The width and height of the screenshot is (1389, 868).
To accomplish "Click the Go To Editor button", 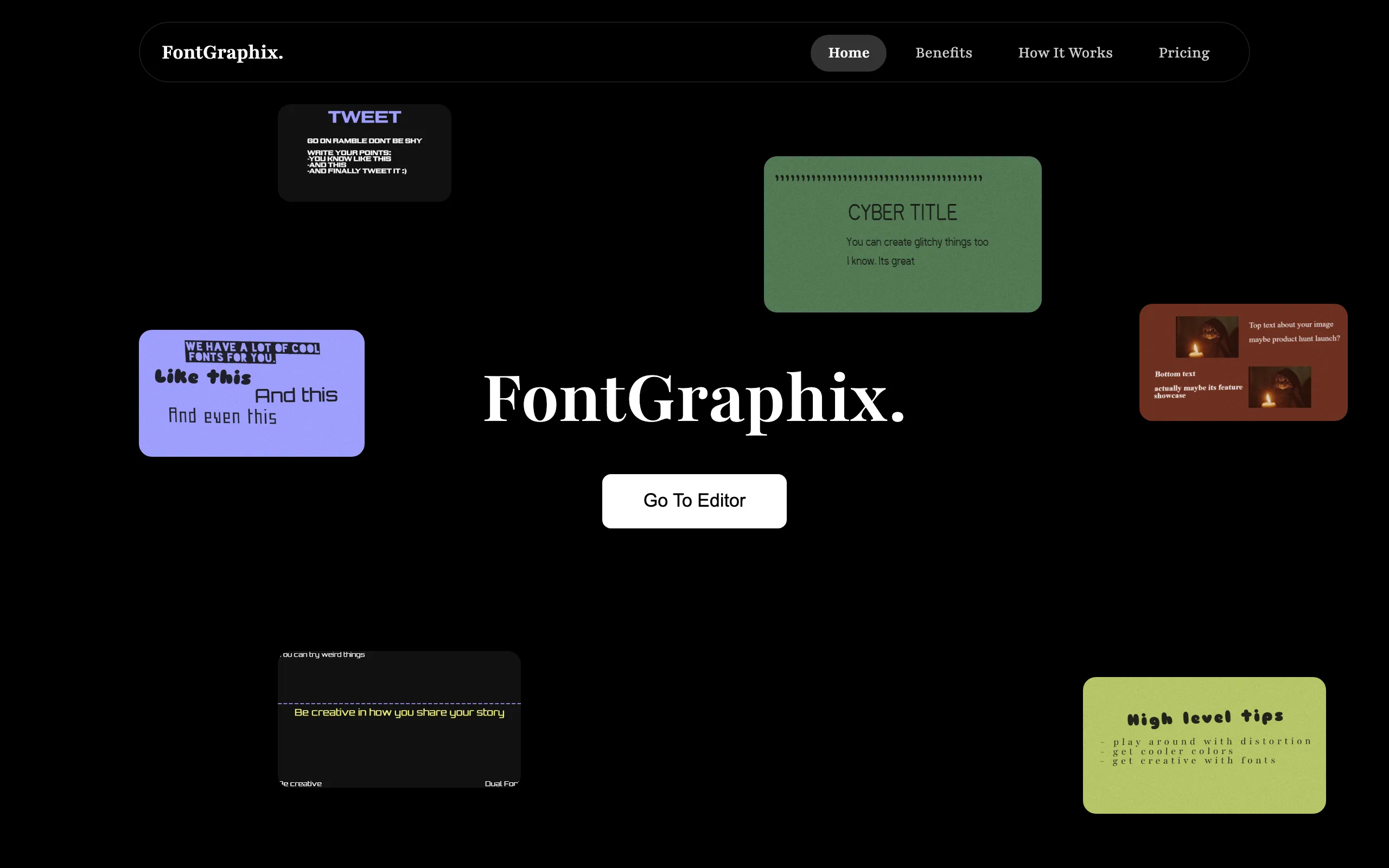I will point(694,501).
